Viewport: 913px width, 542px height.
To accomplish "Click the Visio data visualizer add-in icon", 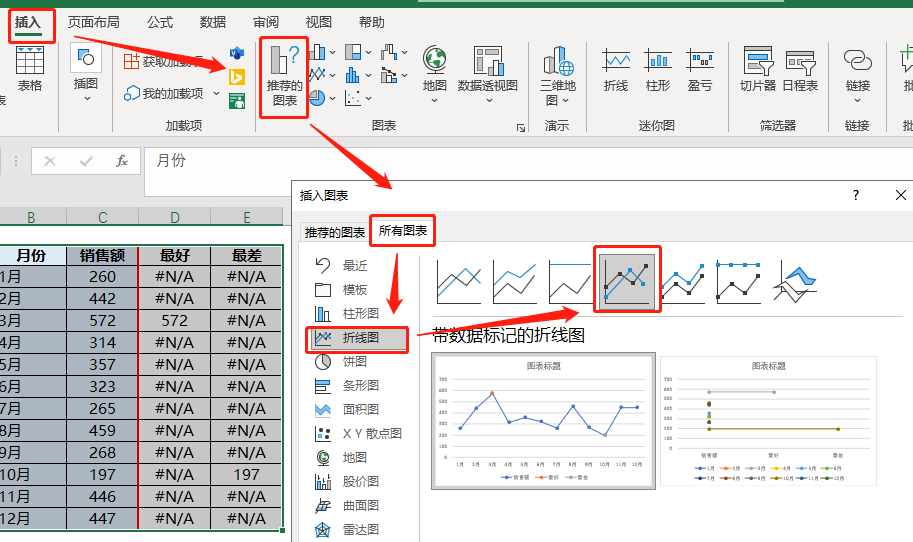I will coord(237,54).
